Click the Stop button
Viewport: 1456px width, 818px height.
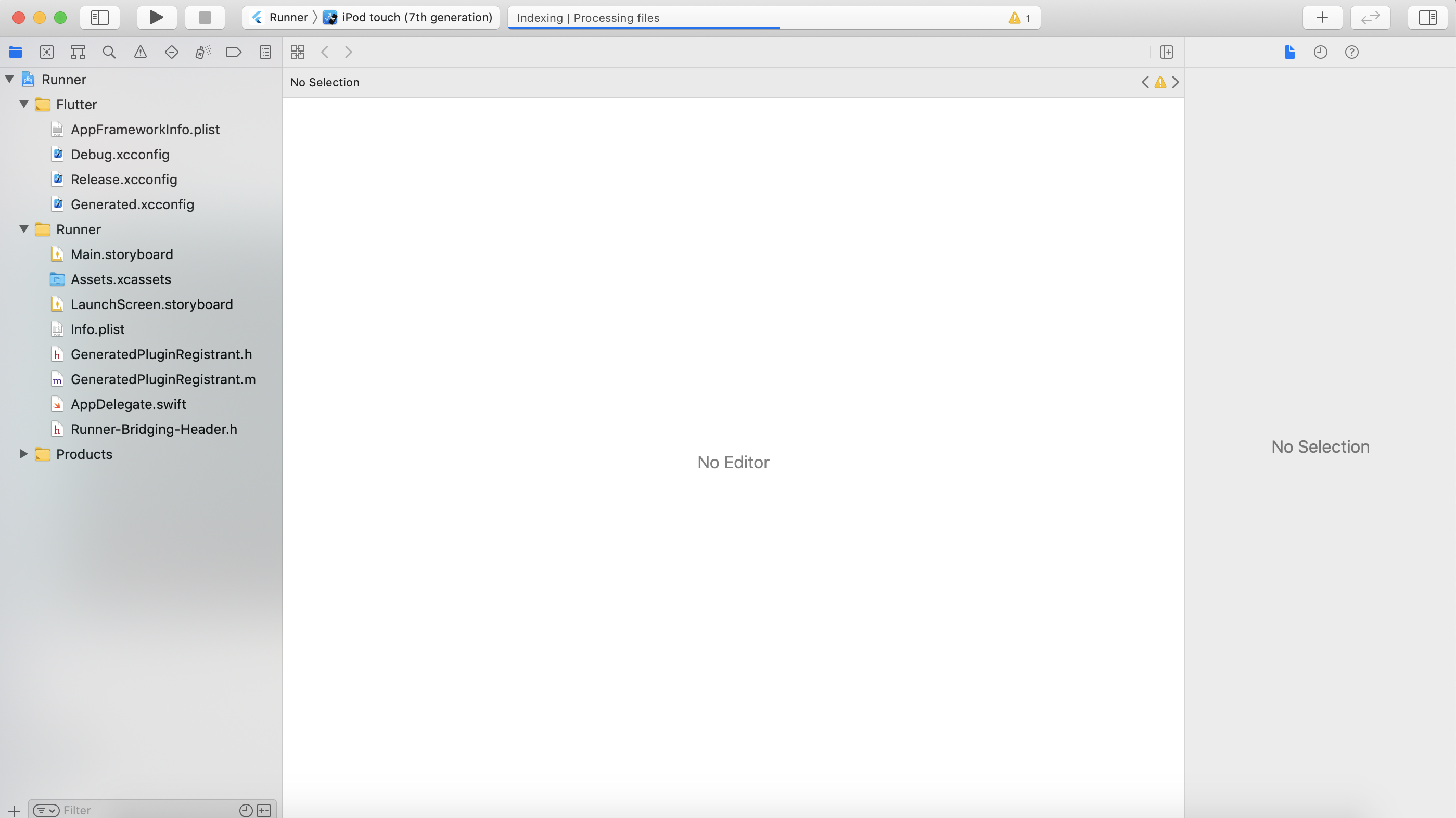(x=205, y=18)
